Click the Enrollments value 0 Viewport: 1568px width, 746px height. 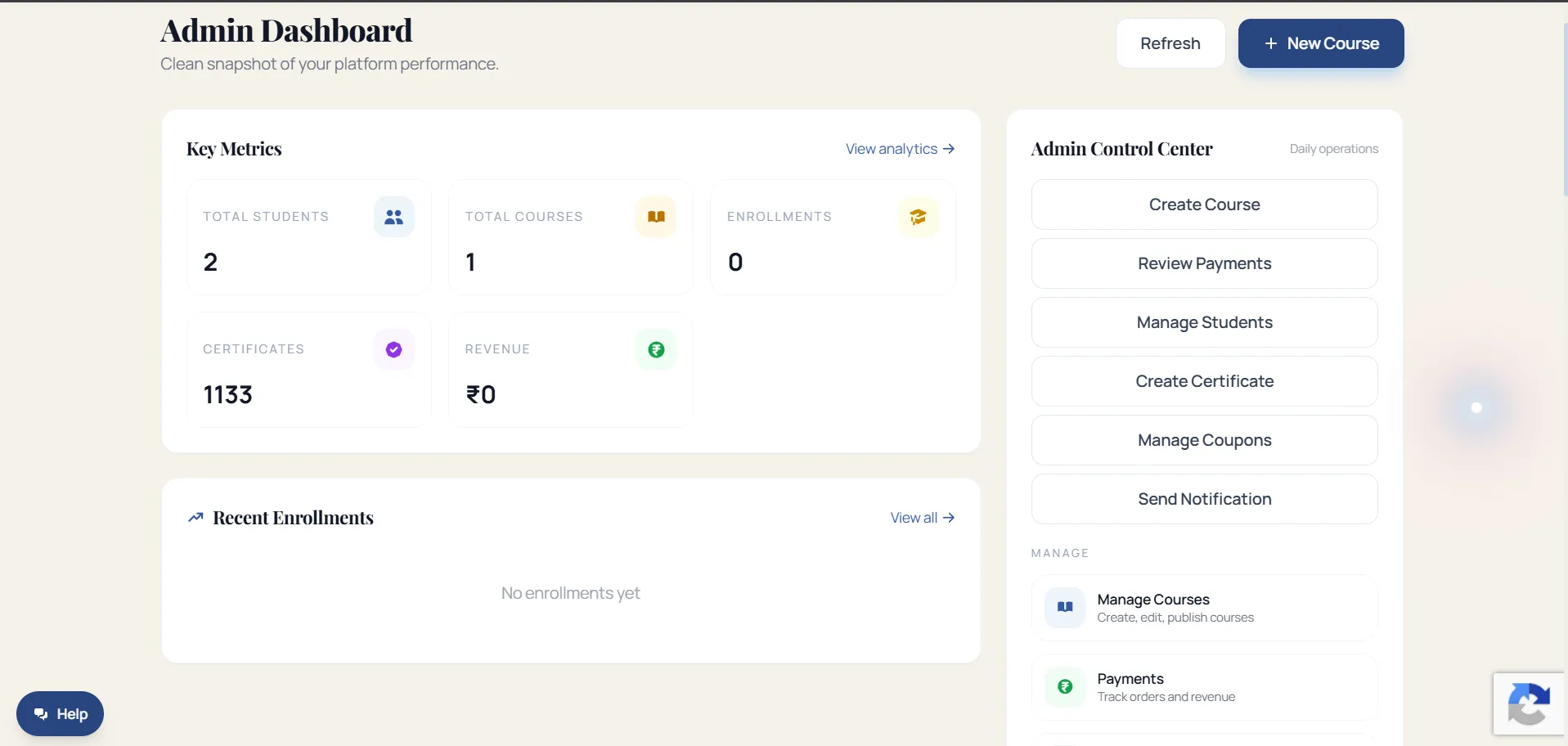(735, 263)
